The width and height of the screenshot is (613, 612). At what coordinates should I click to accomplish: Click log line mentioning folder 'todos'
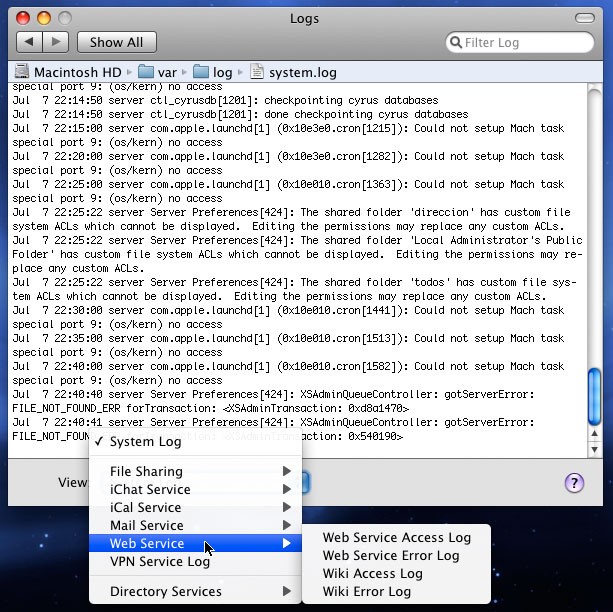(x=294, y=289)
